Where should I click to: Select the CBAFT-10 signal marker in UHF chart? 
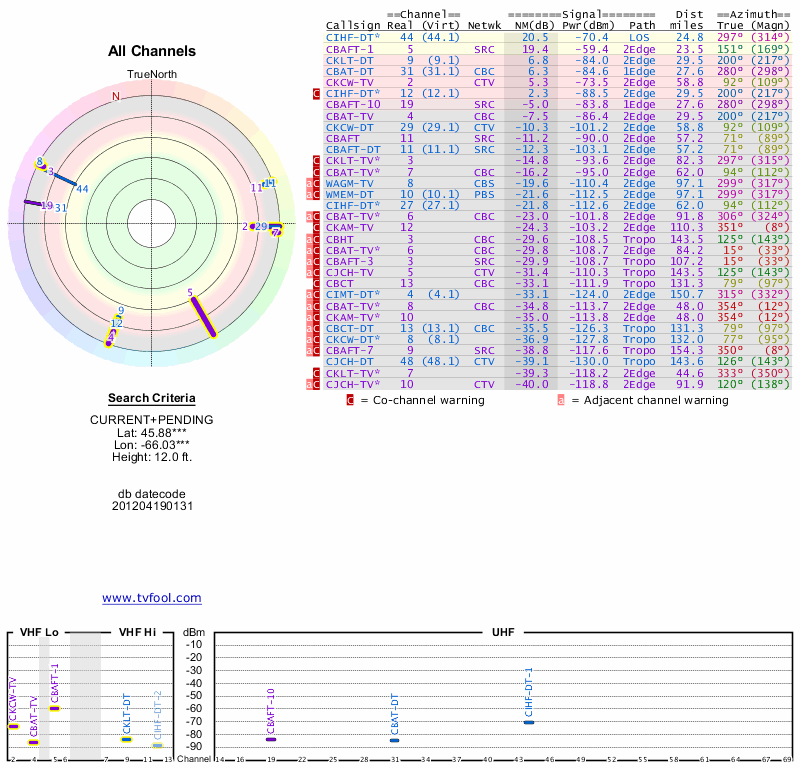click(x=271, y=739)
